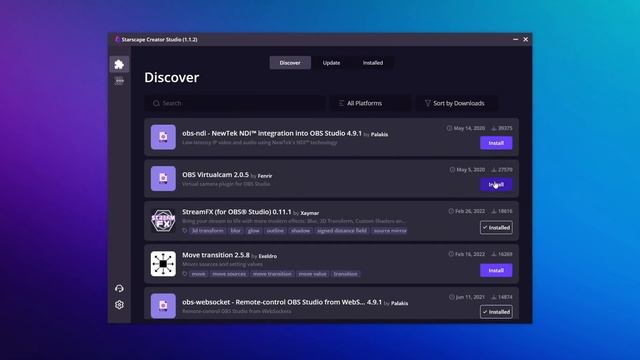
Task: Click the May 5, 2020 date on Virtualcam
Action: tap(471, 170)
